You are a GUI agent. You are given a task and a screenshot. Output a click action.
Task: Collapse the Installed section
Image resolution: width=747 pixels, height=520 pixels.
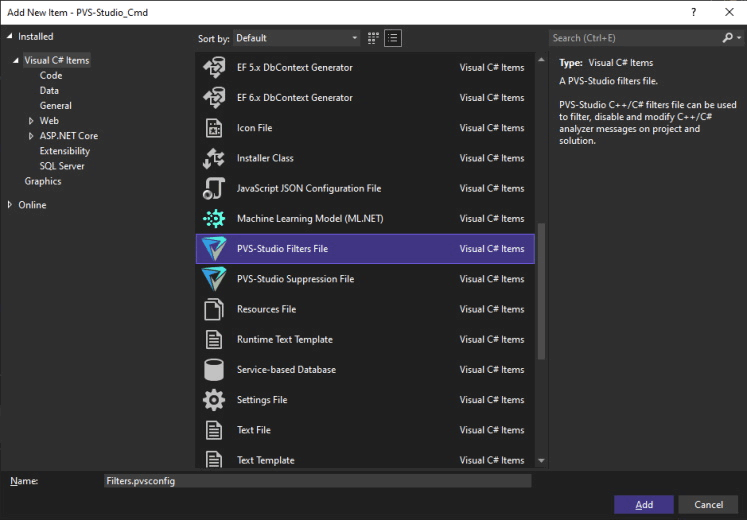[x=11, y=36]
